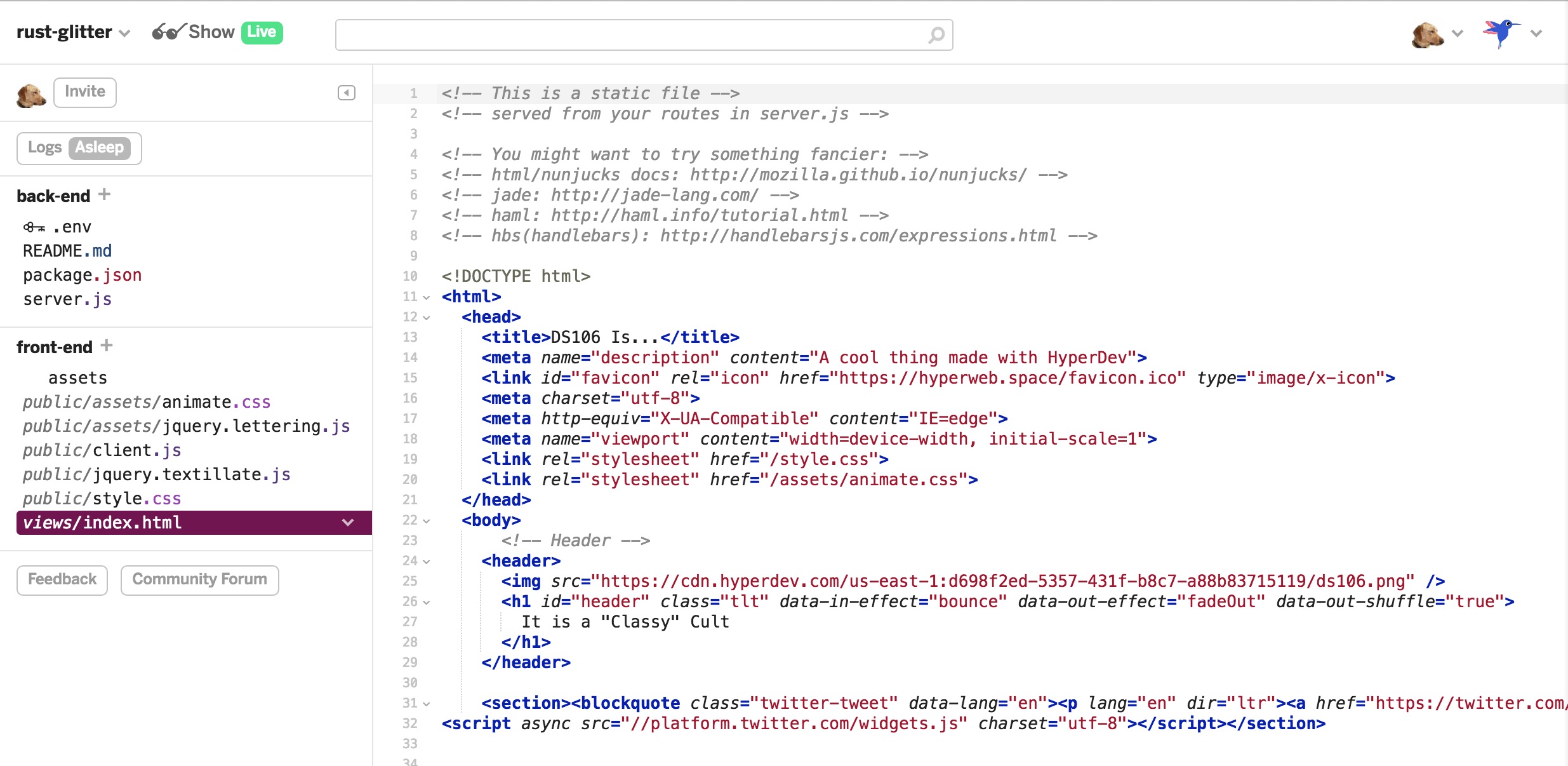Screen dimensions: 1568x766
Task: Click the Invite button
Action: click(84, 91)
